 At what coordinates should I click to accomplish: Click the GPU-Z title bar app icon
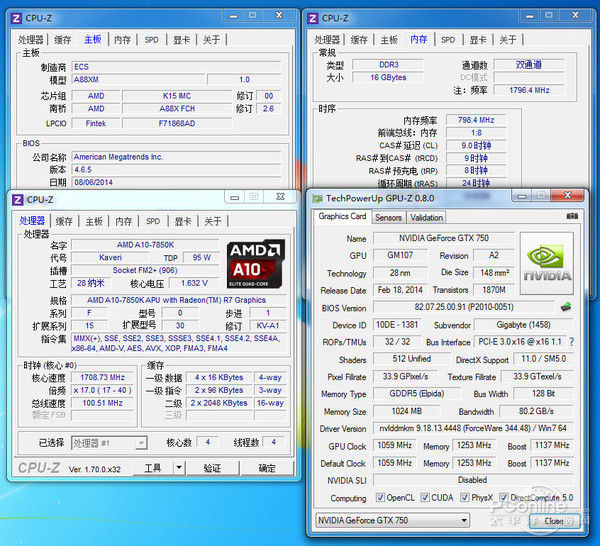[316, 199]
